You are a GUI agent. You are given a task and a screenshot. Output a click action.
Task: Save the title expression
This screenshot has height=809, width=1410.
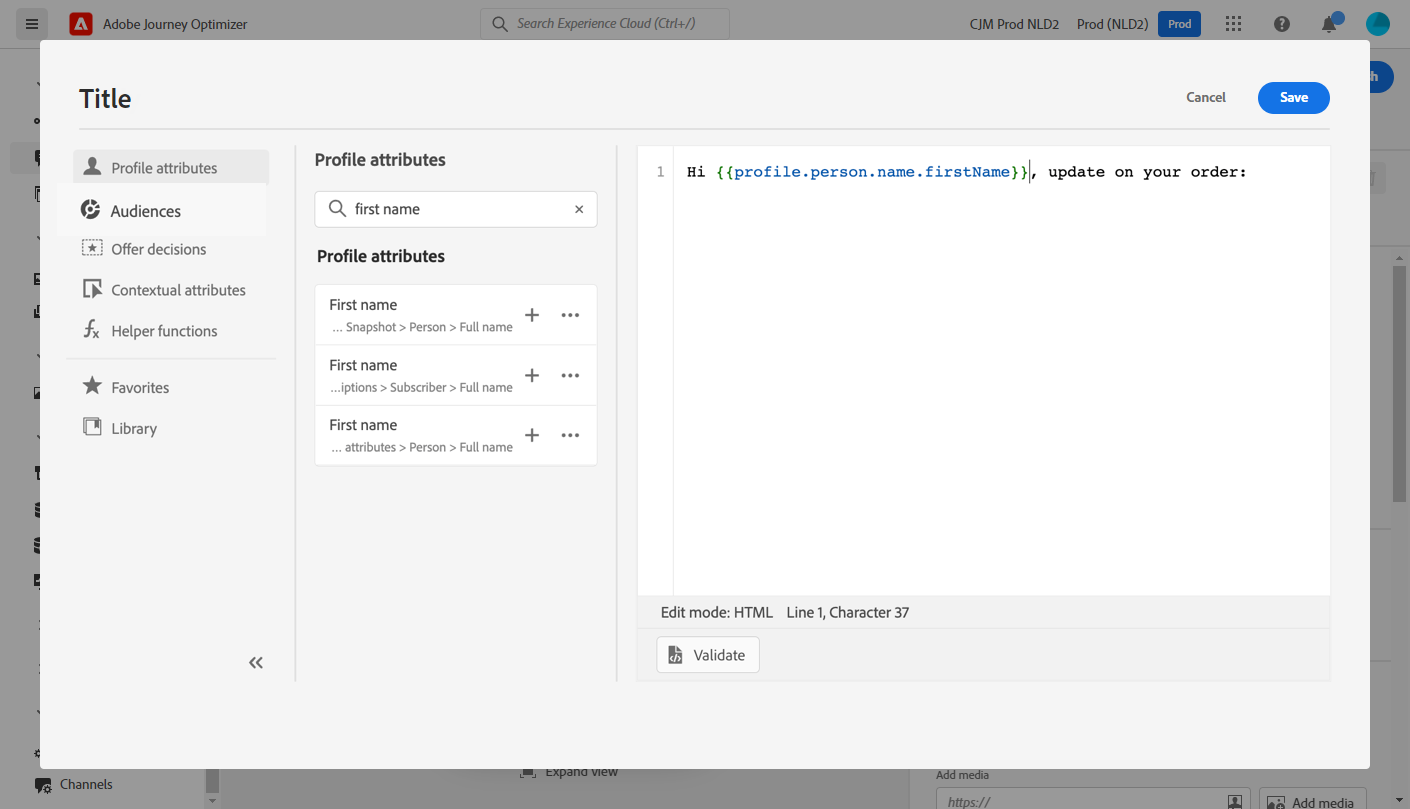point(1293,97)
